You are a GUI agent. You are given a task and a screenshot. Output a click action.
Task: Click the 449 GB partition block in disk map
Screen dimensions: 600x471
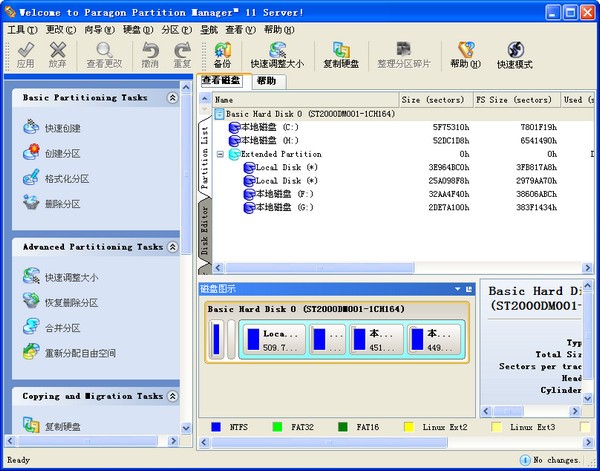pyautogui.click(x=434, y=340)
